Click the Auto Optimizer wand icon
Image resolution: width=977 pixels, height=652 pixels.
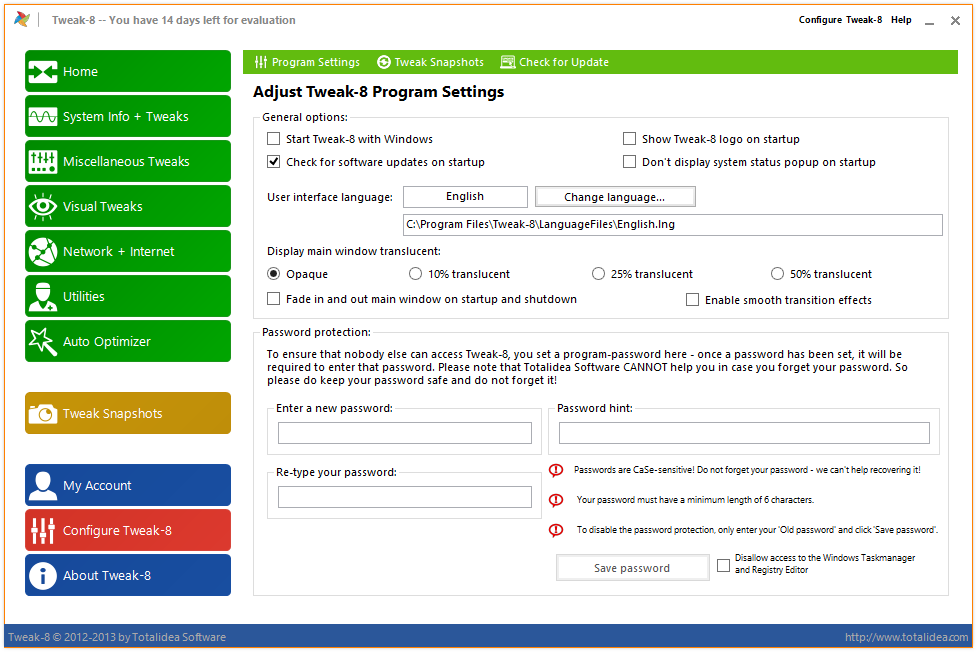pyautogui.click(x=42, y=342)
